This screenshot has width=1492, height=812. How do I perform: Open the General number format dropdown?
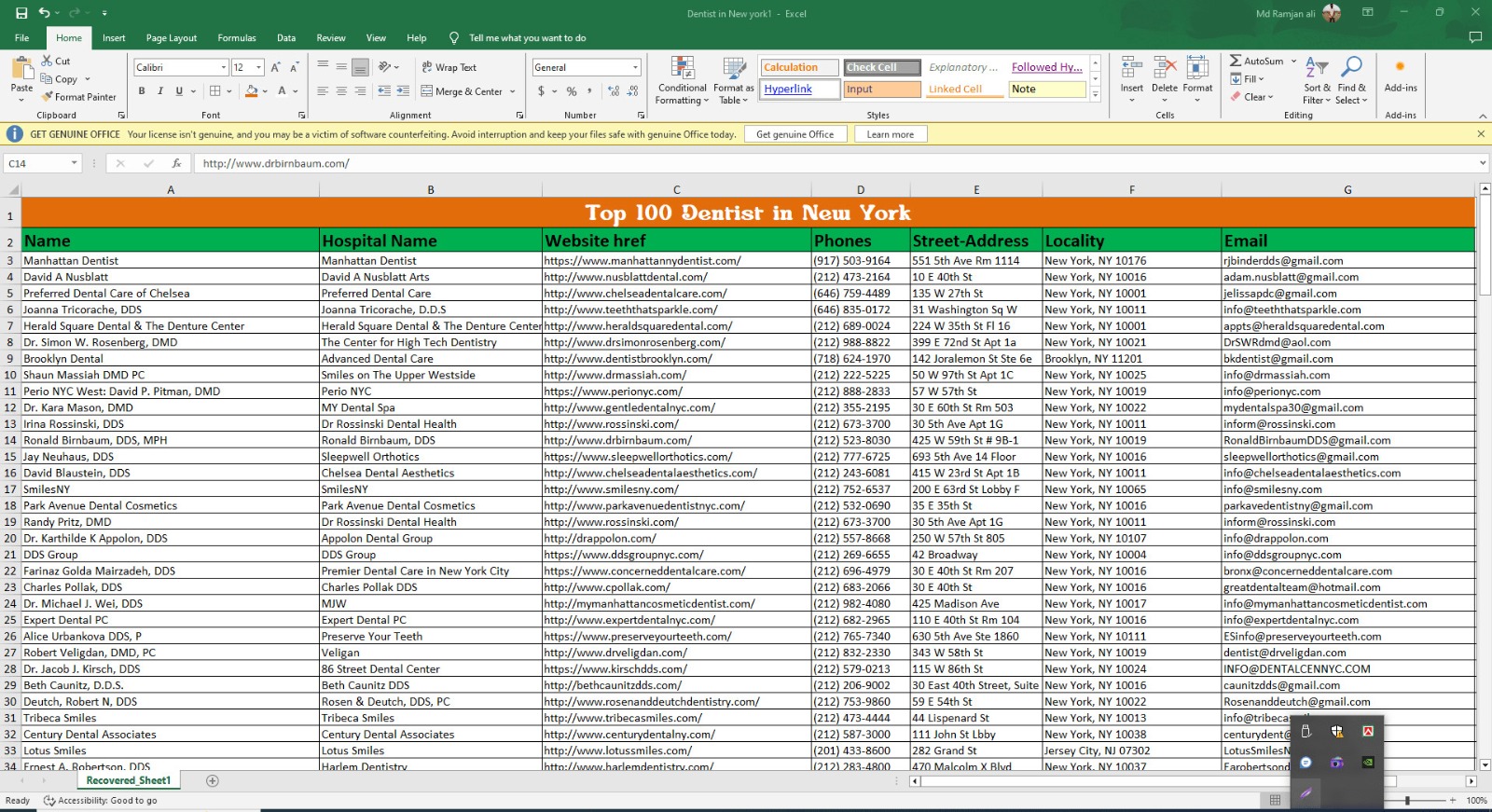(x=635, y=67)
